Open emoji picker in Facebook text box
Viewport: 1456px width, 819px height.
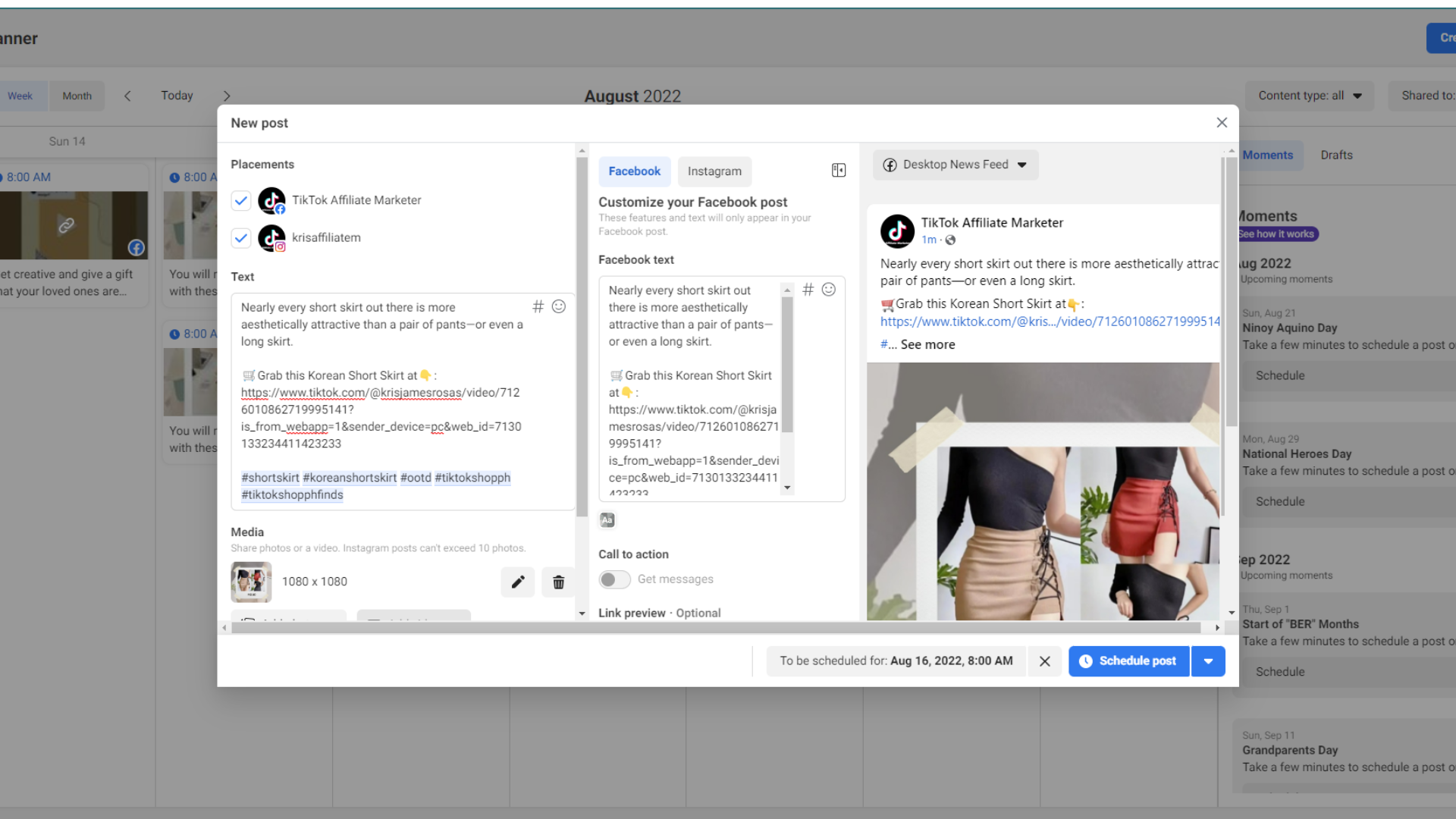(829, 290)
